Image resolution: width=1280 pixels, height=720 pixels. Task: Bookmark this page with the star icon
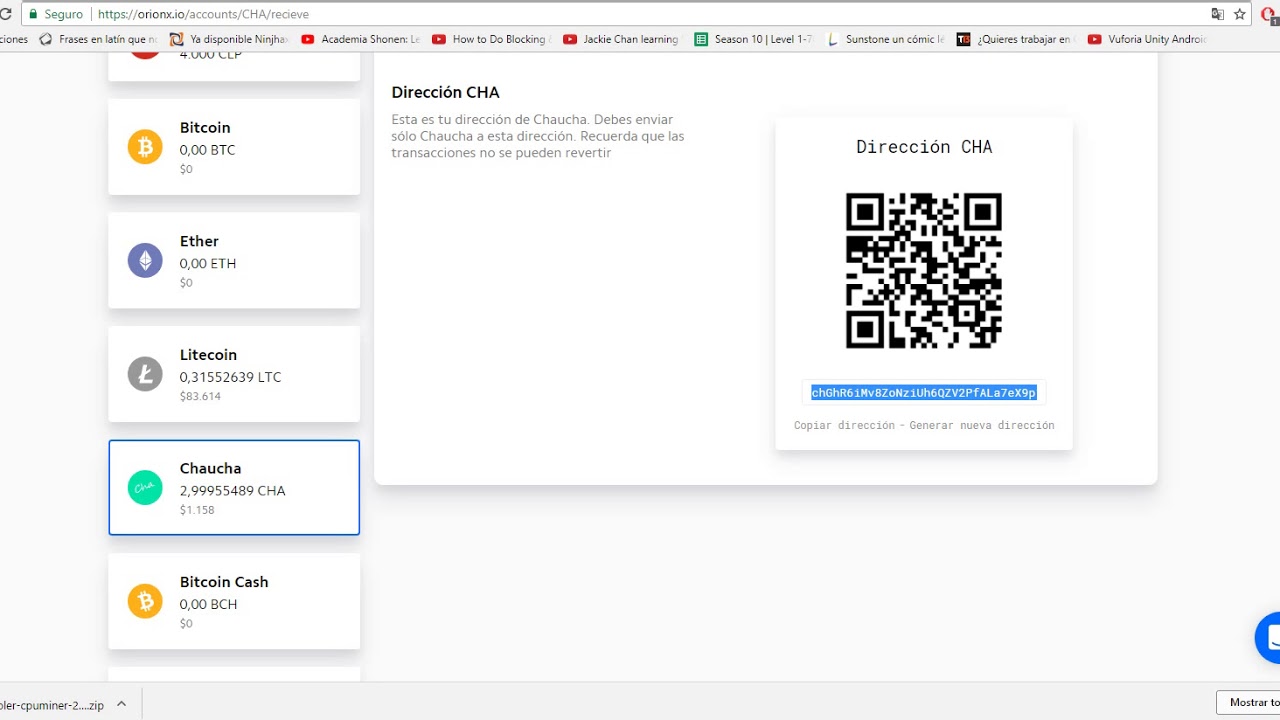pyautogui.click(x=1240, y=14)
